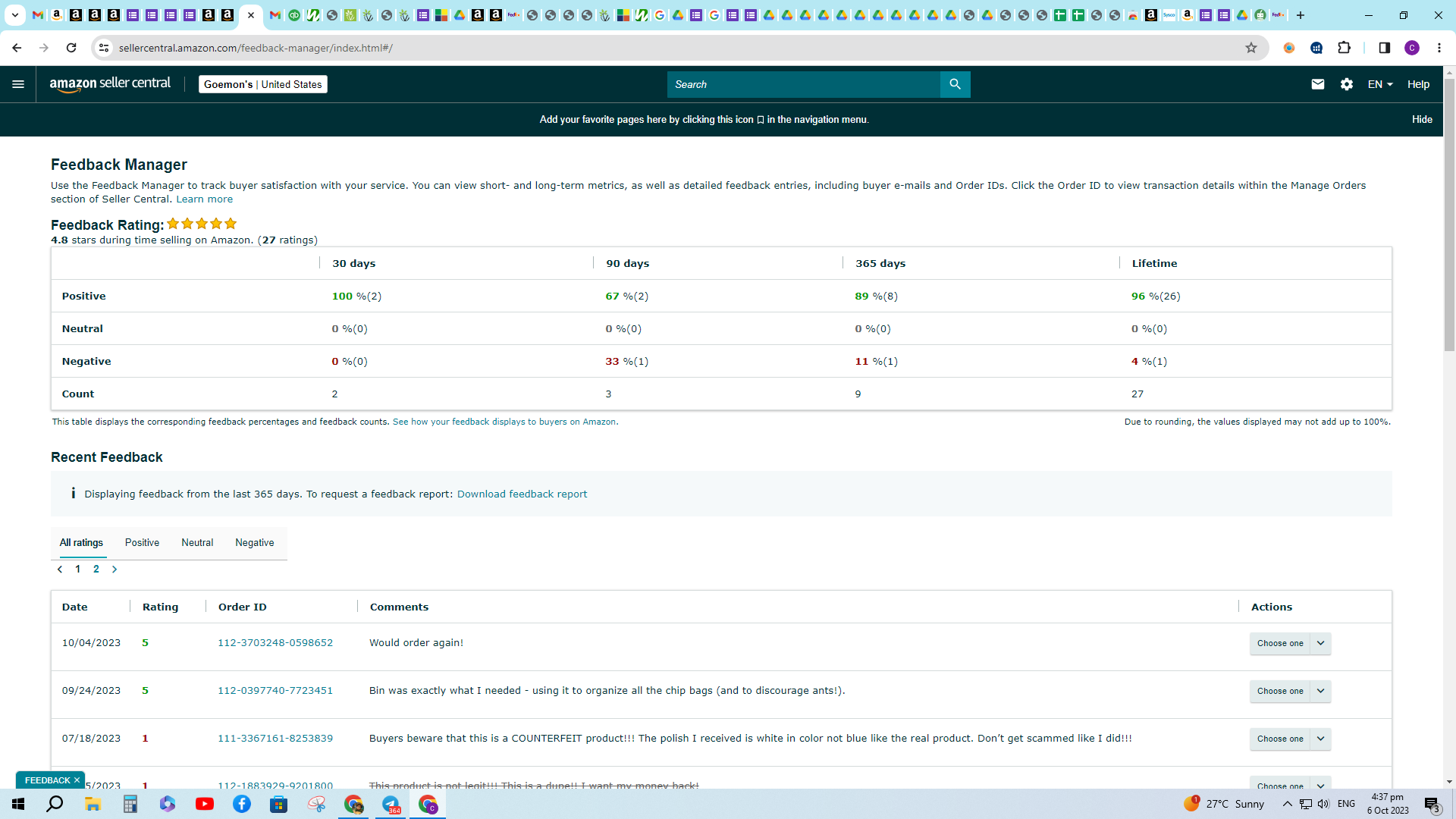Open File Explorer from the taskbar
The image size is (1456, 819).
tap(93, 804)
